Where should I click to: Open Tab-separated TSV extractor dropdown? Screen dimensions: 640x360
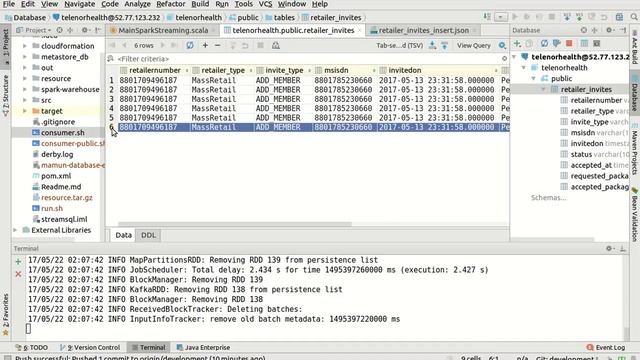[400, 45]
